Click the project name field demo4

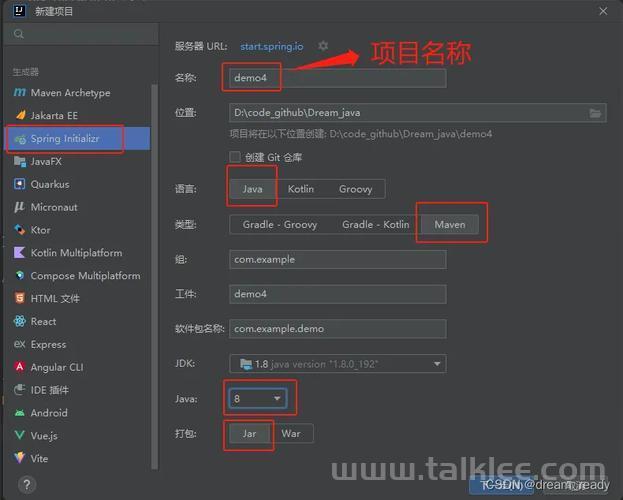click(337, 78)
